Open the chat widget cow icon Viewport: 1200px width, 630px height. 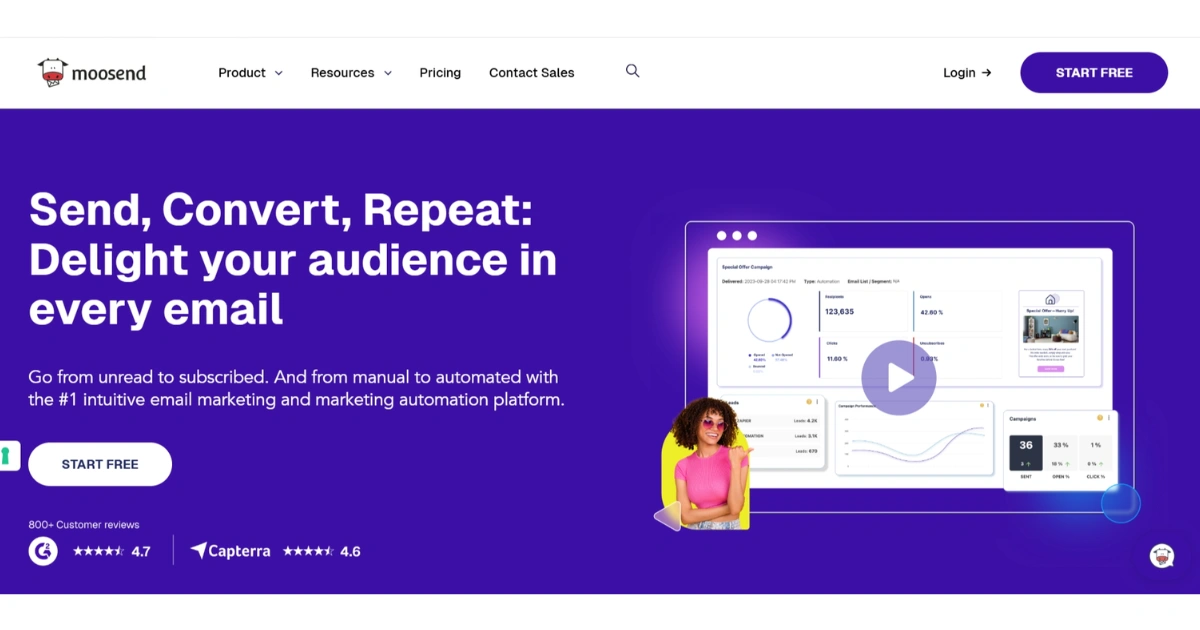[x=1161, y=556]
